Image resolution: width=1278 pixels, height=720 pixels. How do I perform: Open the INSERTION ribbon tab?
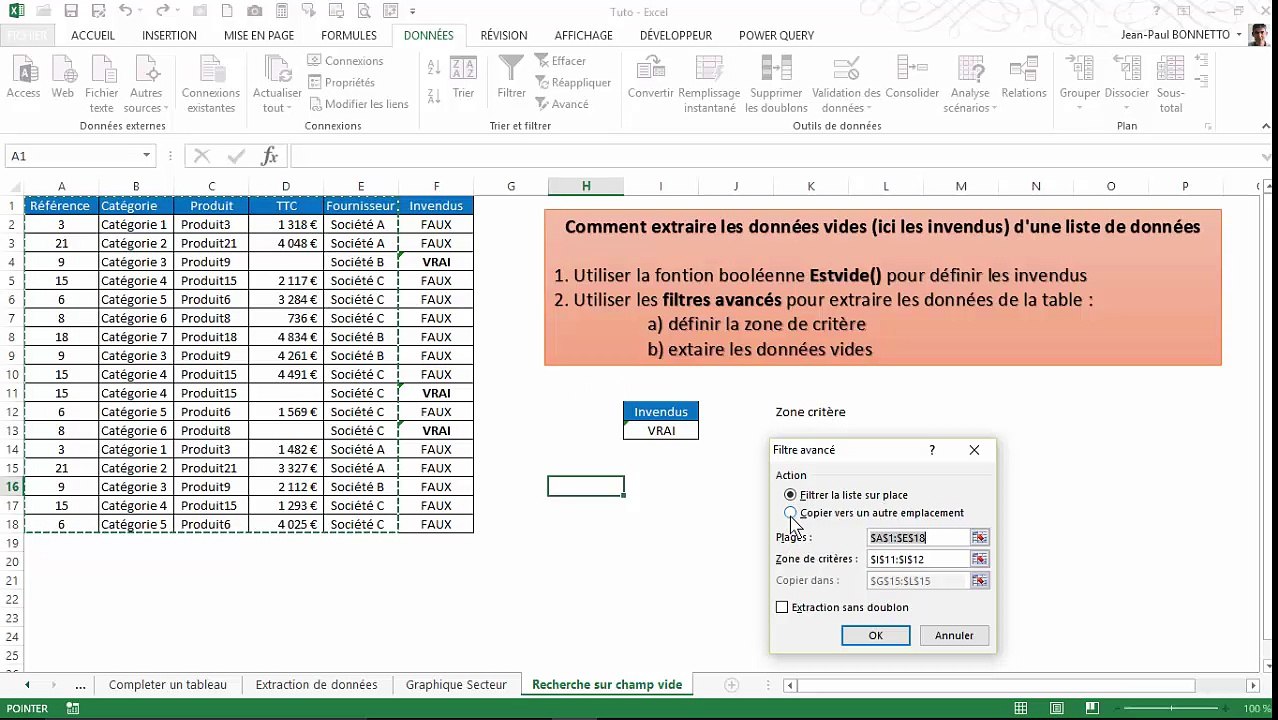click(169, 35)
